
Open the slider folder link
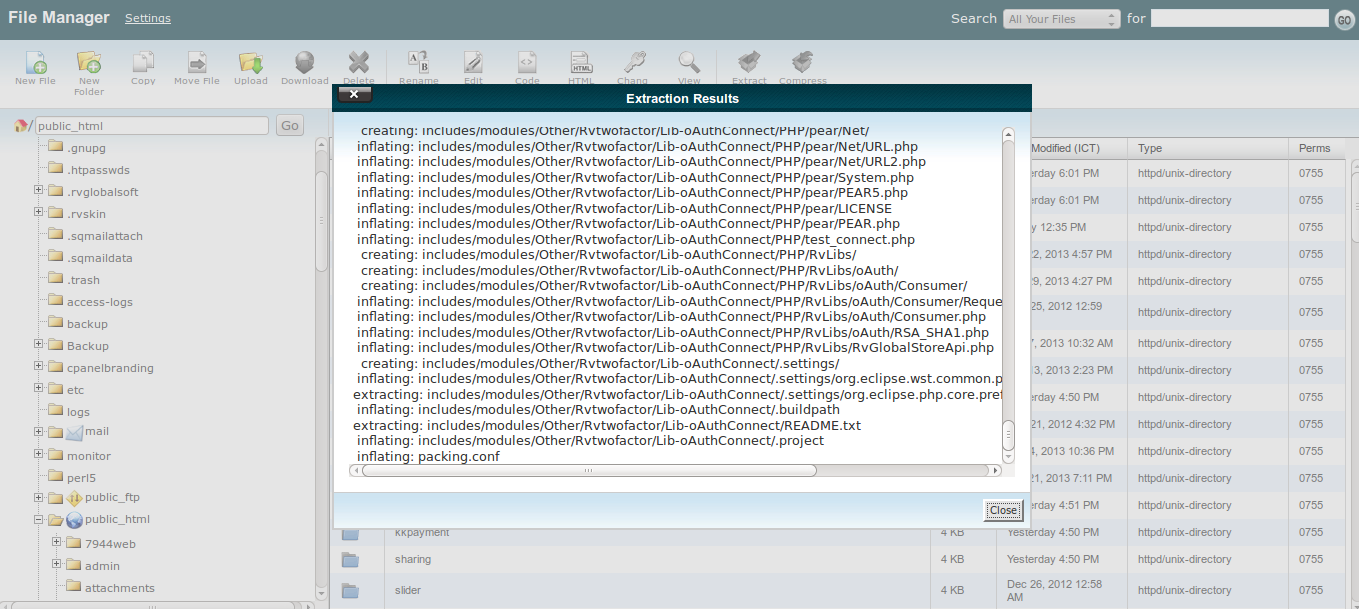point(408,591)
